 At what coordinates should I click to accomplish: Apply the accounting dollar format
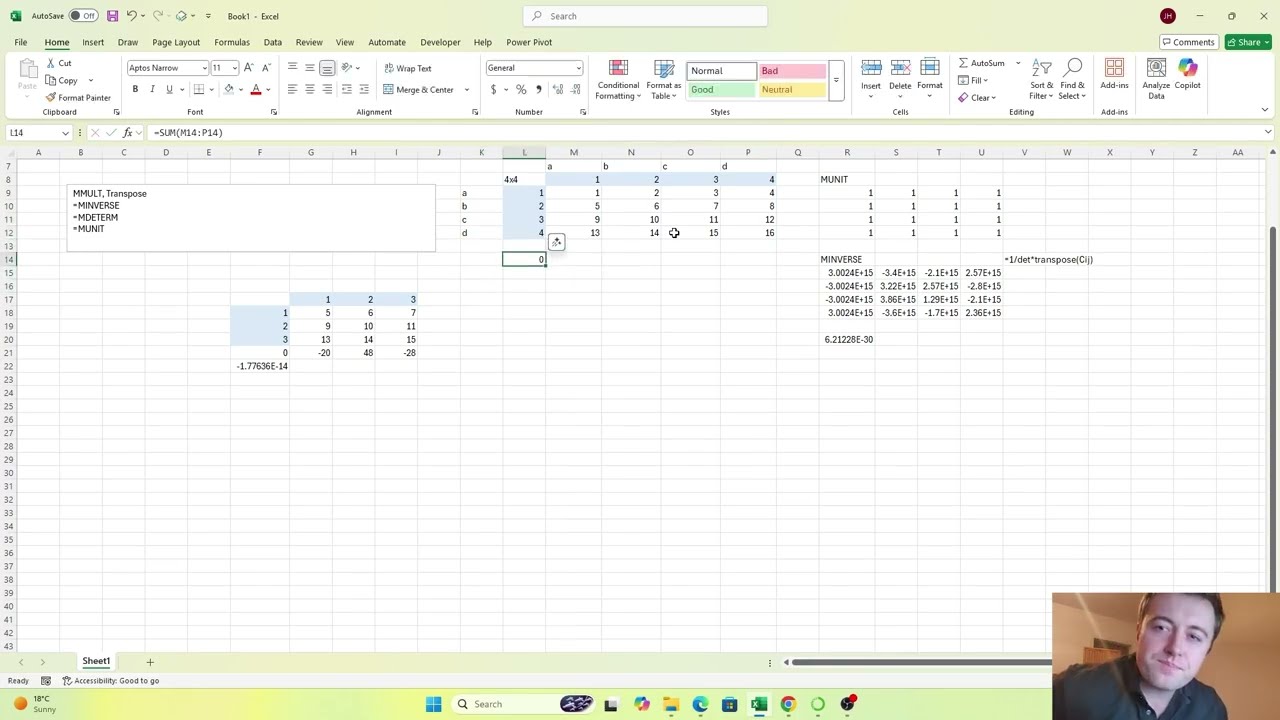point(493,89)
